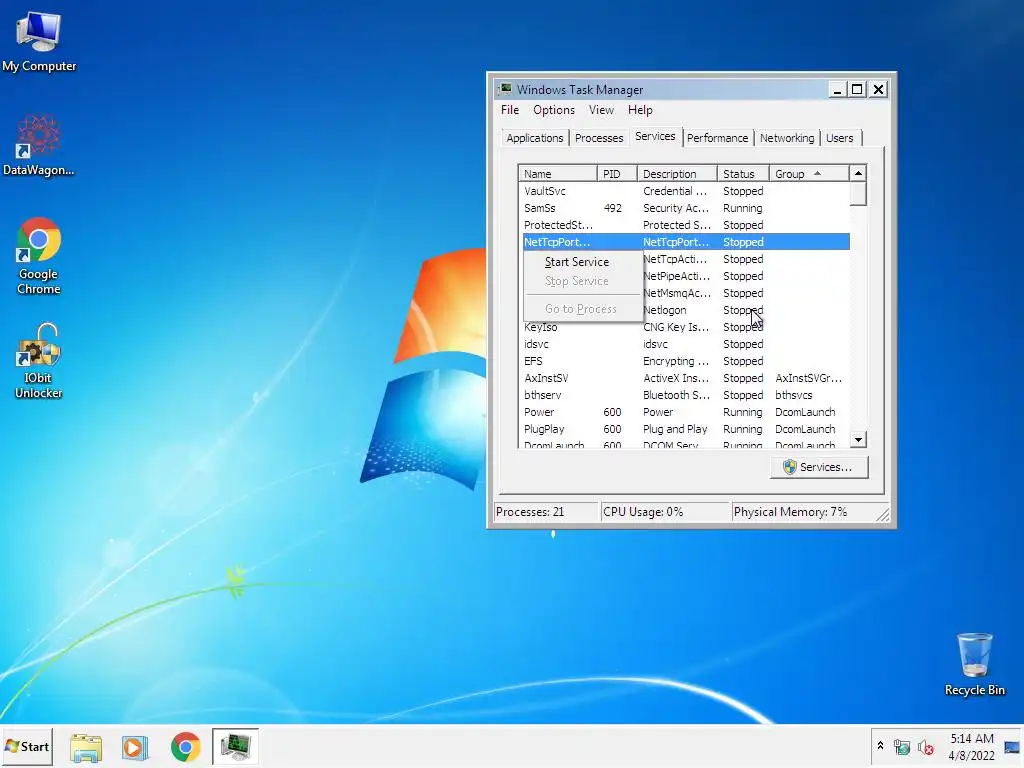The height and width of the screenshot is (768, 1024).
Task: Minimize the Task Manager window
Action: (837, 89)
